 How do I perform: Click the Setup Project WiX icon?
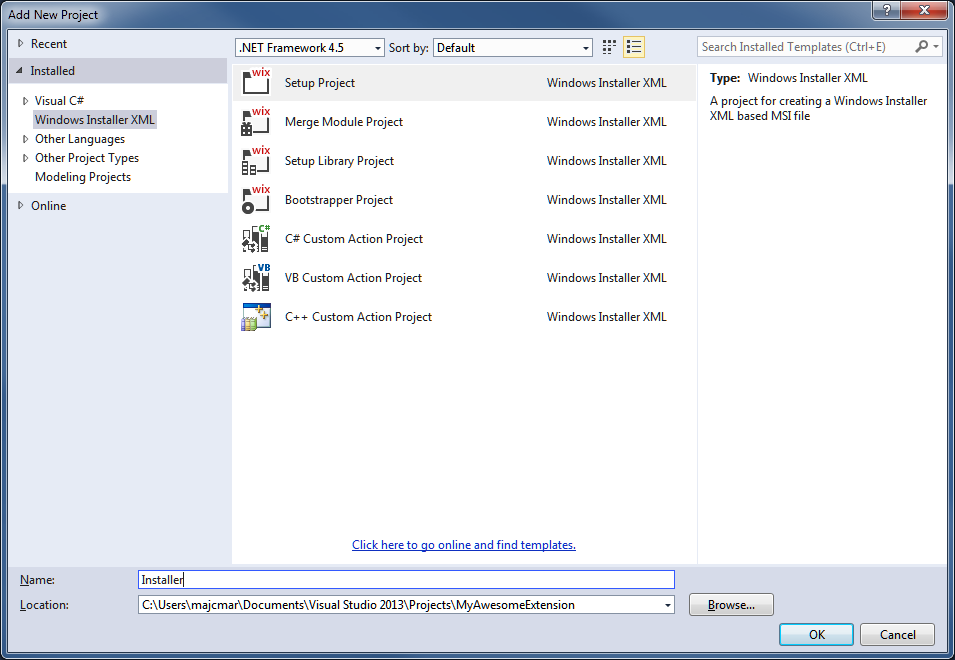coord(256,82)
